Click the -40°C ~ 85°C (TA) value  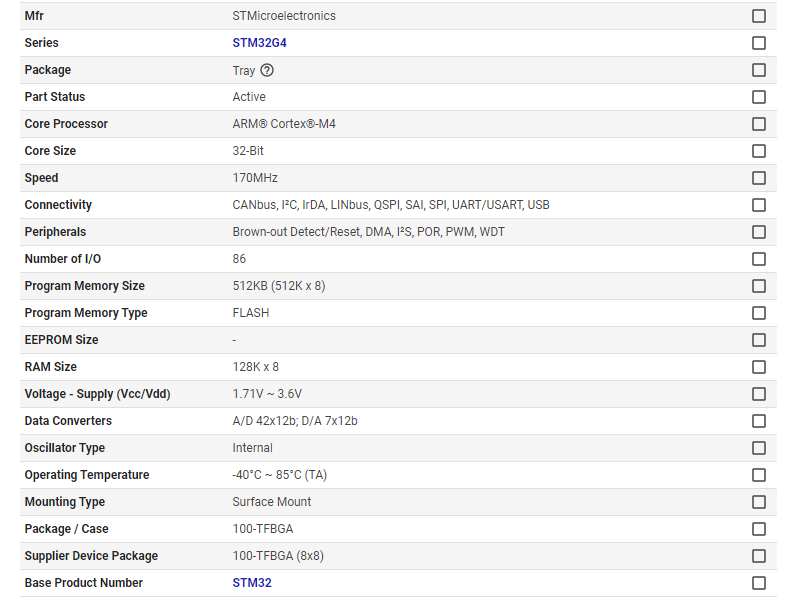coord(280,475)
